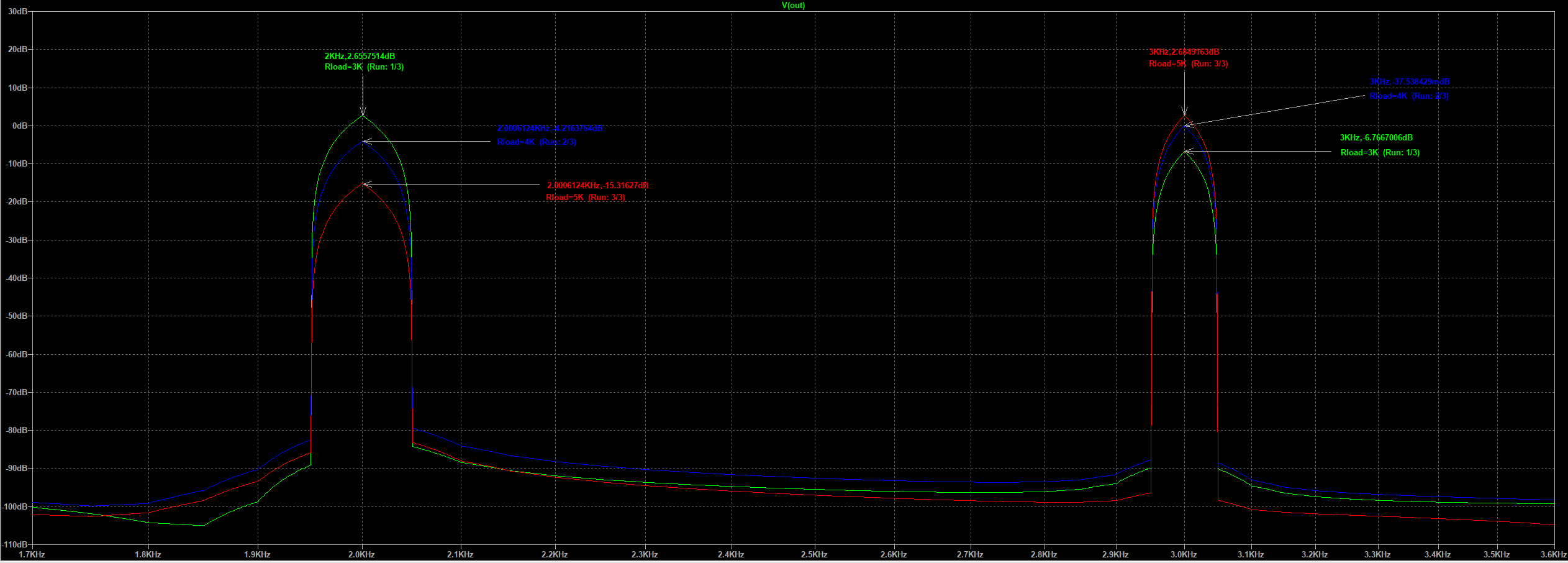Screen dimensions: 1568x563
Task: Select the 3.0KHz horizontal axis label
Action: [1184, 554]
